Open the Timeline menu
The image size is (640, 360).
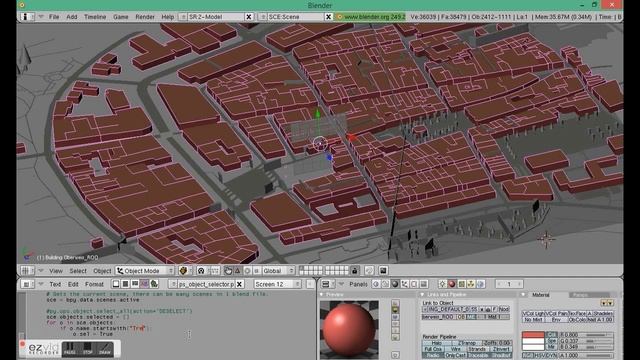coord(95,17)
